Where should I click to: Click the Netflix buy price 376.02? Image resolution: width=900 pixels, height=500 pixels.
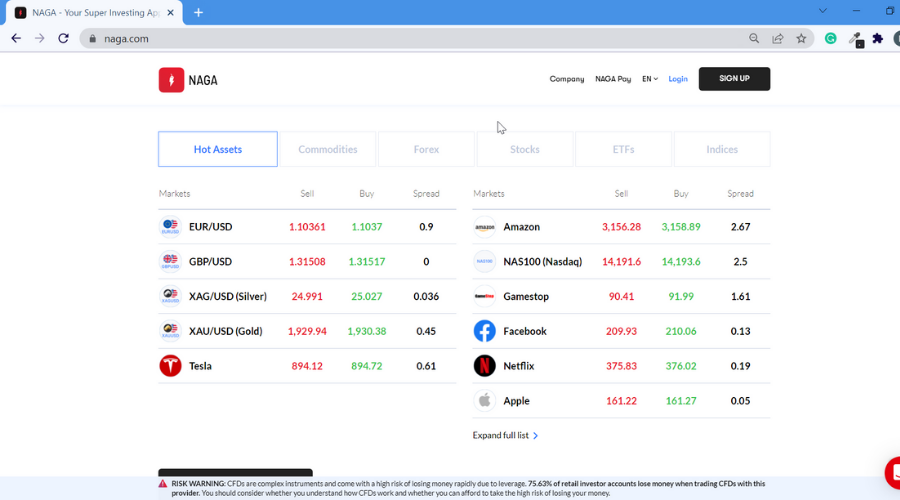[681, 366]
